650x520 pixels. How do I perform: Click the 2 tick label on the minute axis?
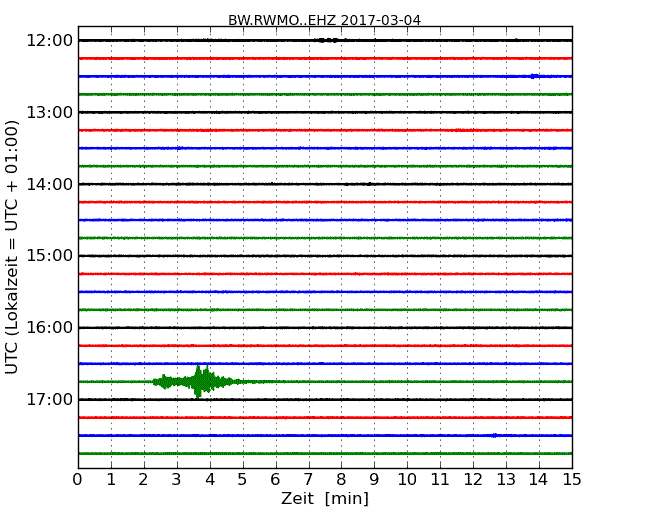coord(144,480)
